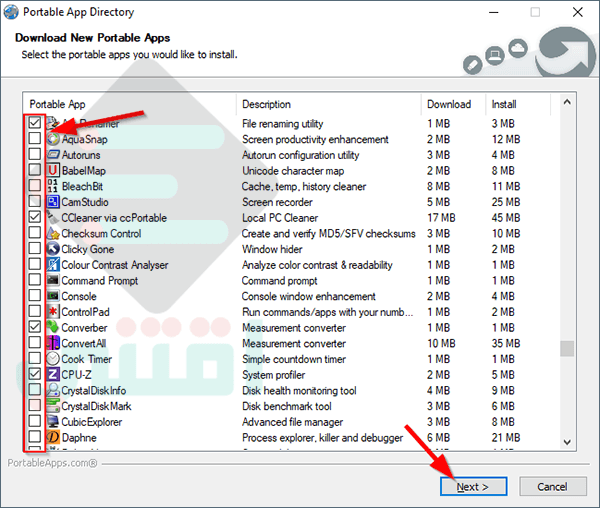Image resolution: width=600 pixels, height=508 pixels.
Task: Click the 'Simple countdown timer' description
Action: pos(294,359)
